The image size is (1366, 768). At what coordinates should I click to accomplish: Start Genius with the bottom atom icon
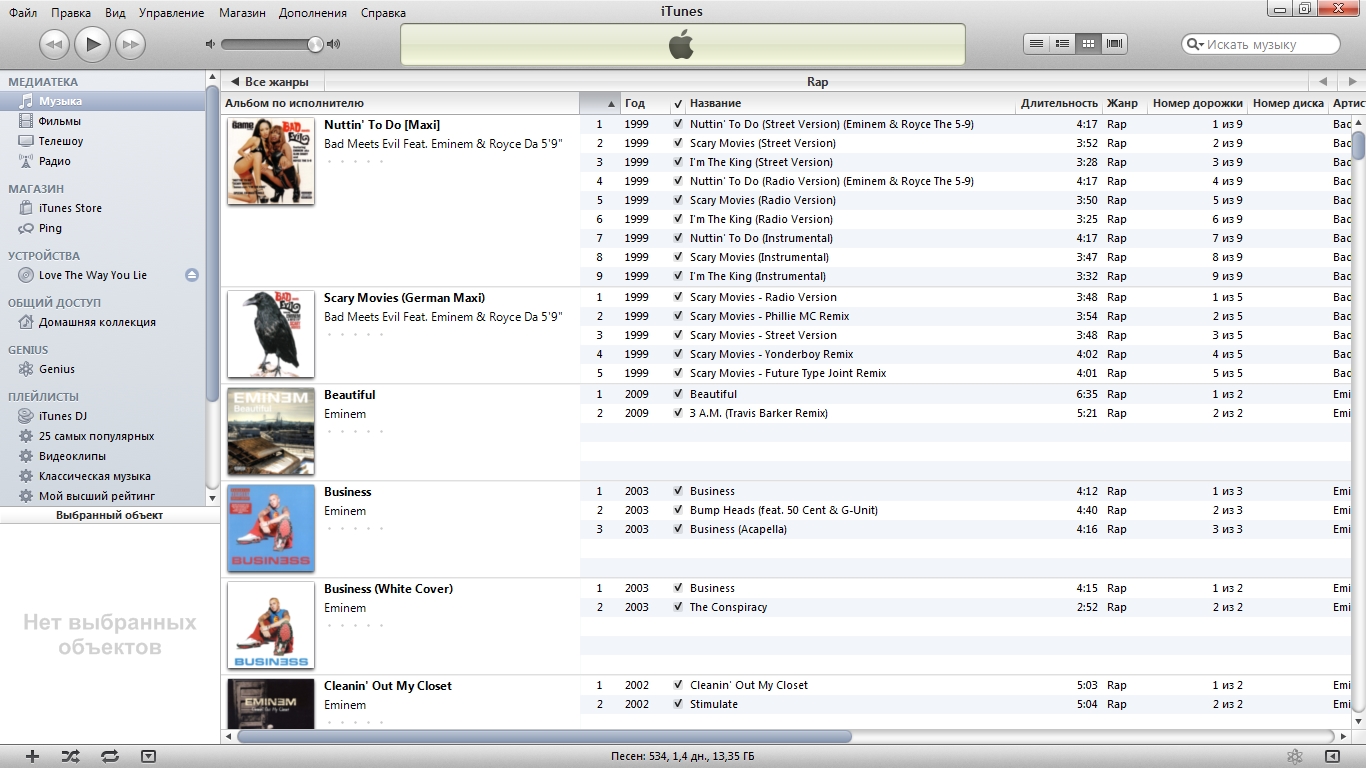(x=1294, y=756)
